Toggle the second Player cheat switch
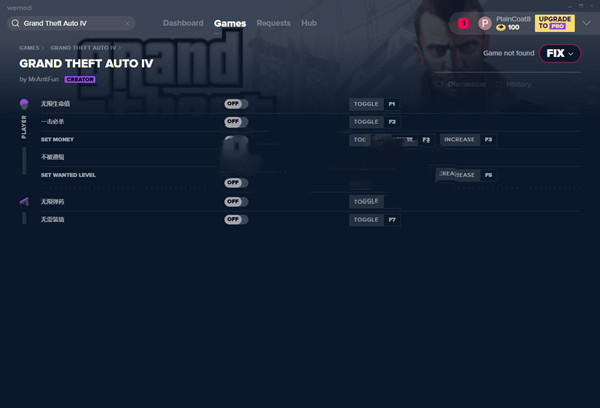The width and height of the screenshot is (600, 408). pos(236,122)
